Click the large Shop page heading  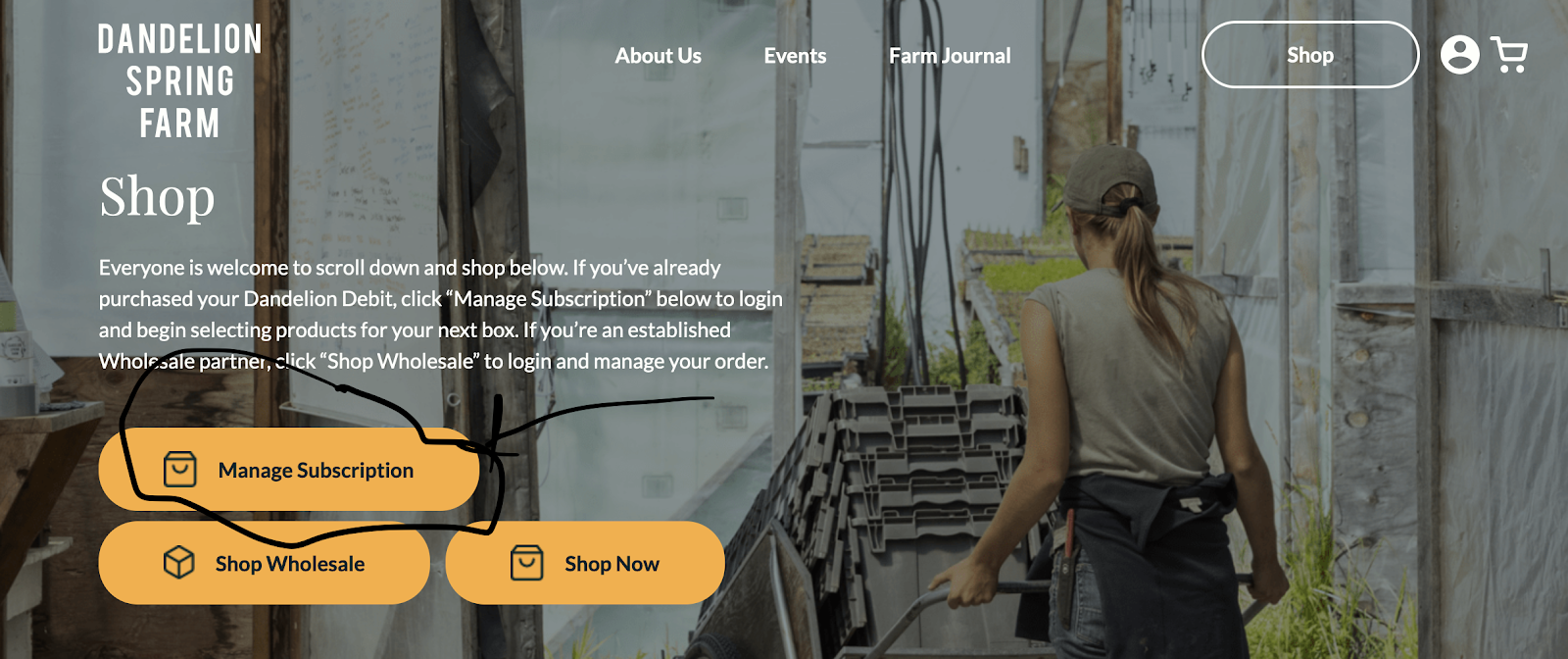pos(157,197)
